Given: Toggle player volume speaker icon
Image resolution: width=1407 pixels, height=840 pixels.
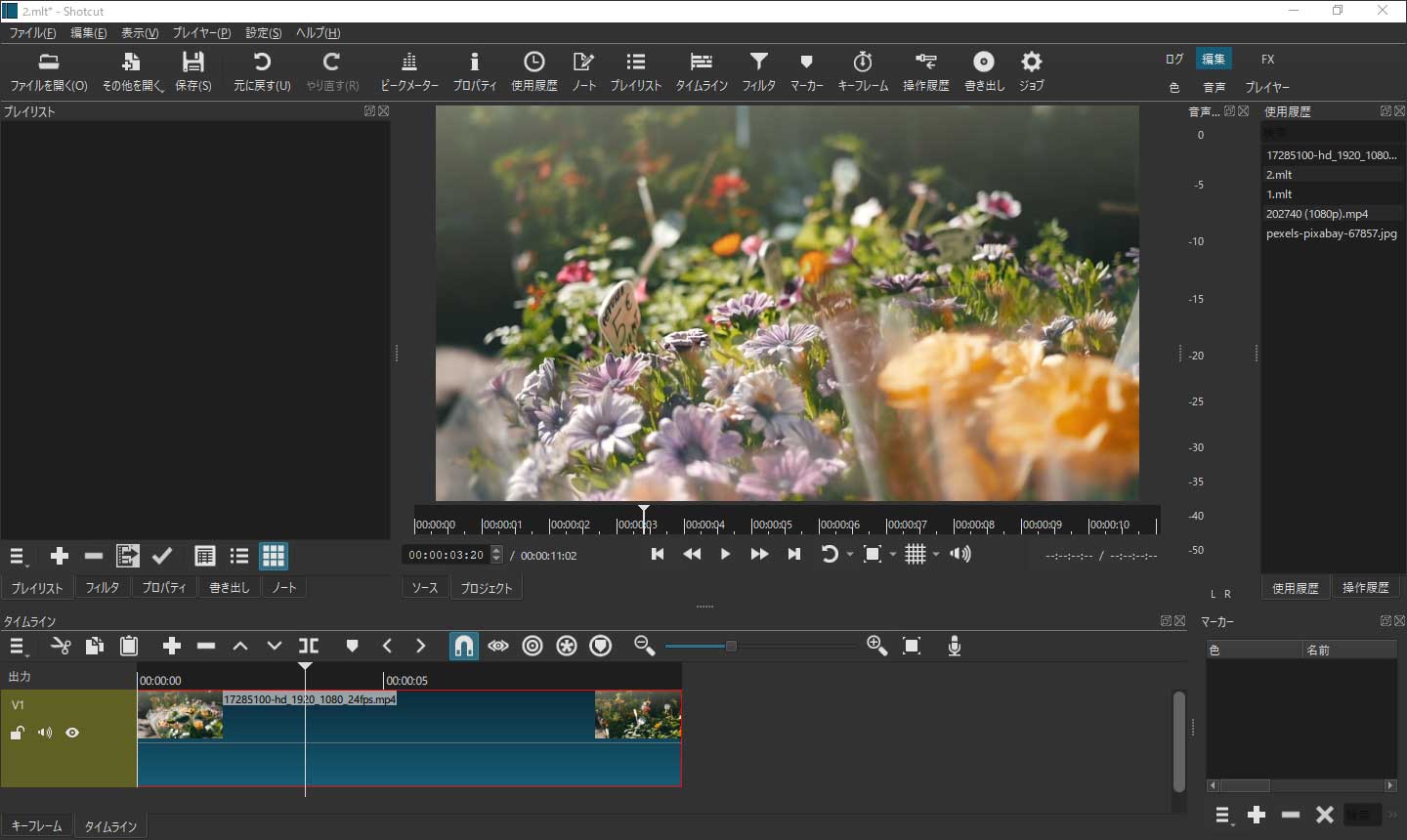Looking at the screenshot, I should (960, 554).
